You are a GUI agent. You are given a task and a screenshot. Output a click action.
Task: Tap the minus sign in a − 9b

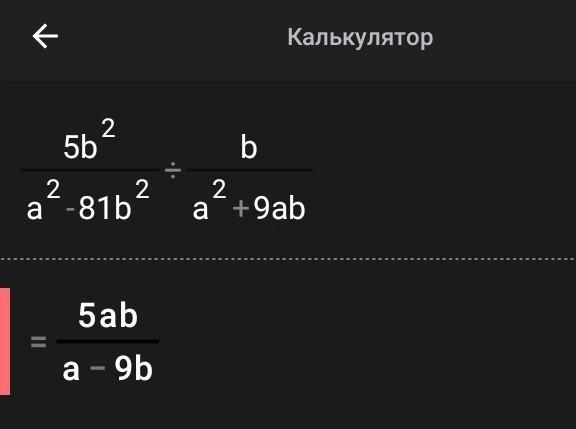[98, 367]
